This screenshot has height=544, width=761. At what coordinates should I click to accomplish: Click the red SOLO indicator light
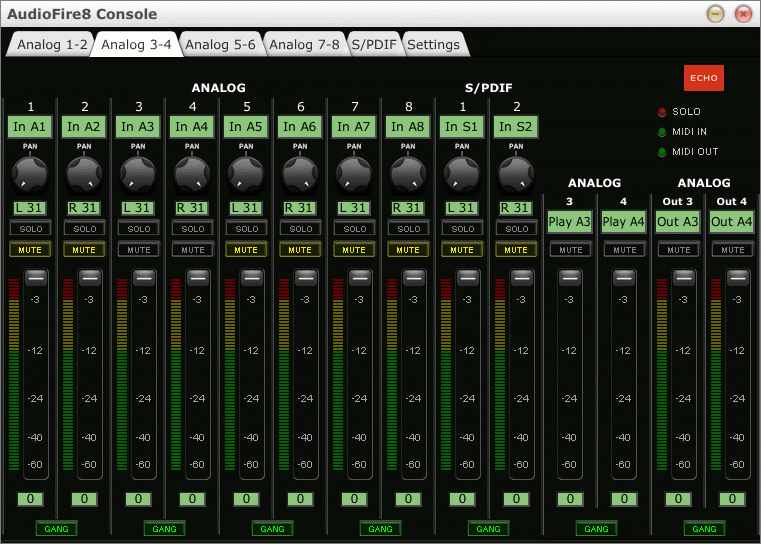pyautogui.click(x=662, y=112)
